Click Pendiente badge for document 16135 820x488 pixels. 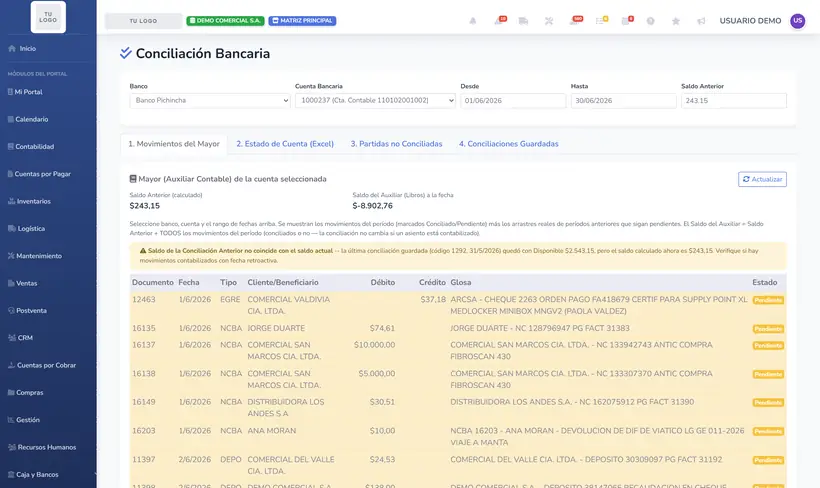click(768, 329)
